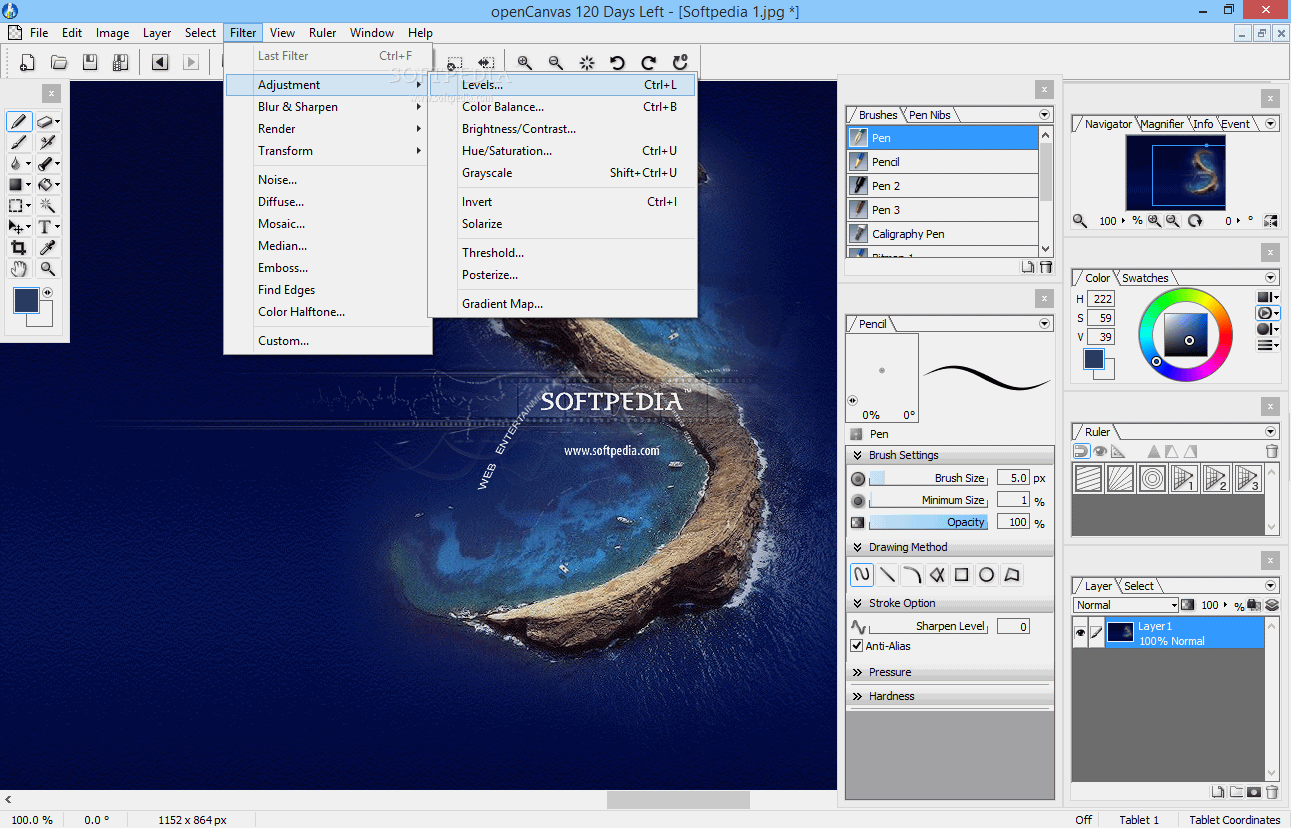Click the foreground color swatch in Color panel
1291x828 pixels.
(x=1094, y=358)
